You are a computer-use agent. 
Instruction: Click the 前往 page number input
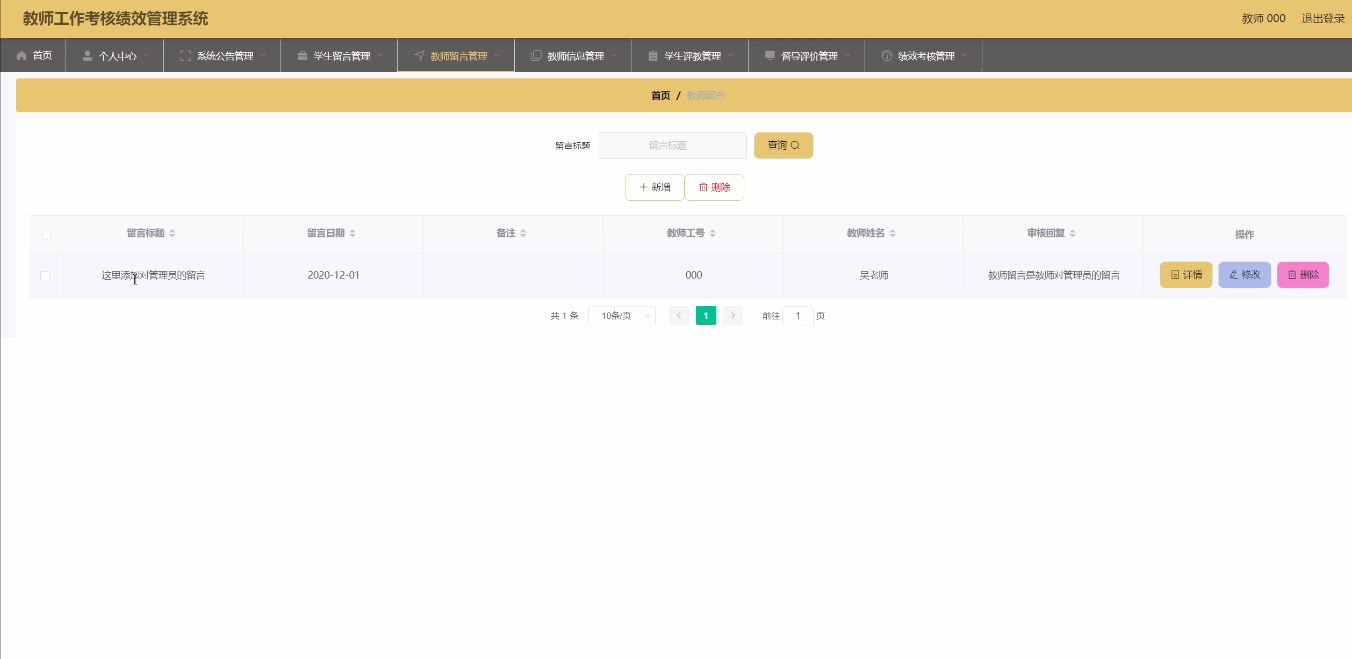798,316
